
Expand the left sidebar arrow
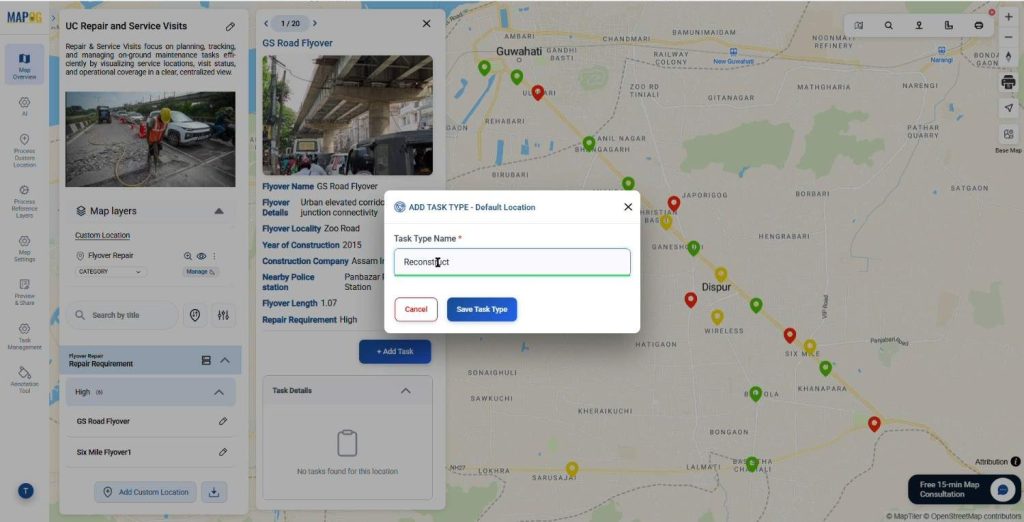click(x=54, y=18)
